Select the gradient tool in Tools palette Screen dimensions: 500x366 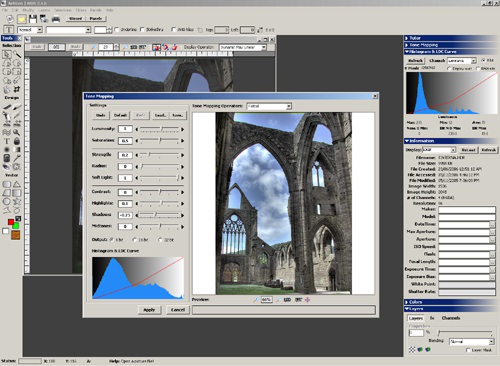[17, 150]
